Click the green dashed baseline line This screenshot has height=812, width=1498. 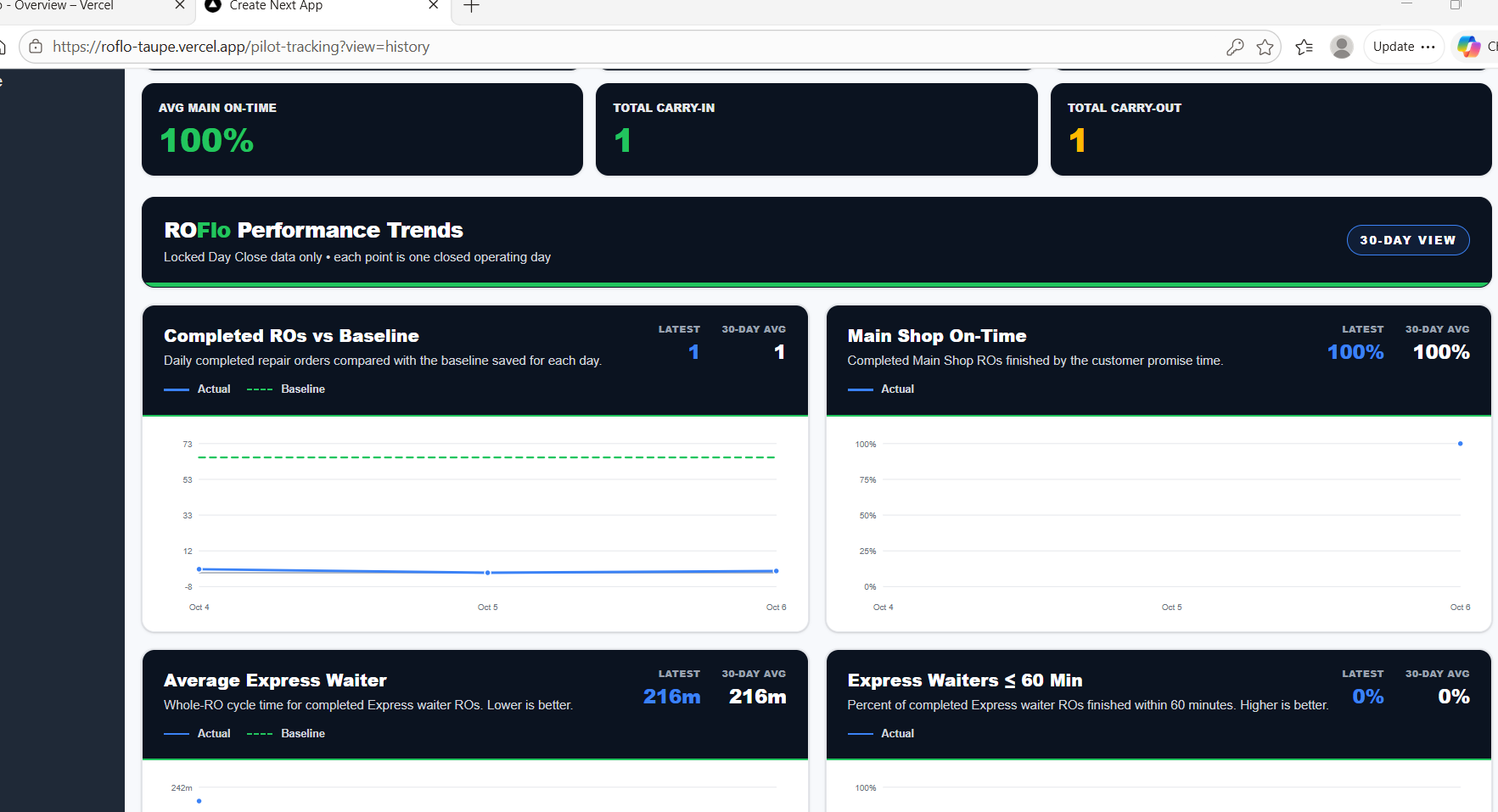coord(487,457)
